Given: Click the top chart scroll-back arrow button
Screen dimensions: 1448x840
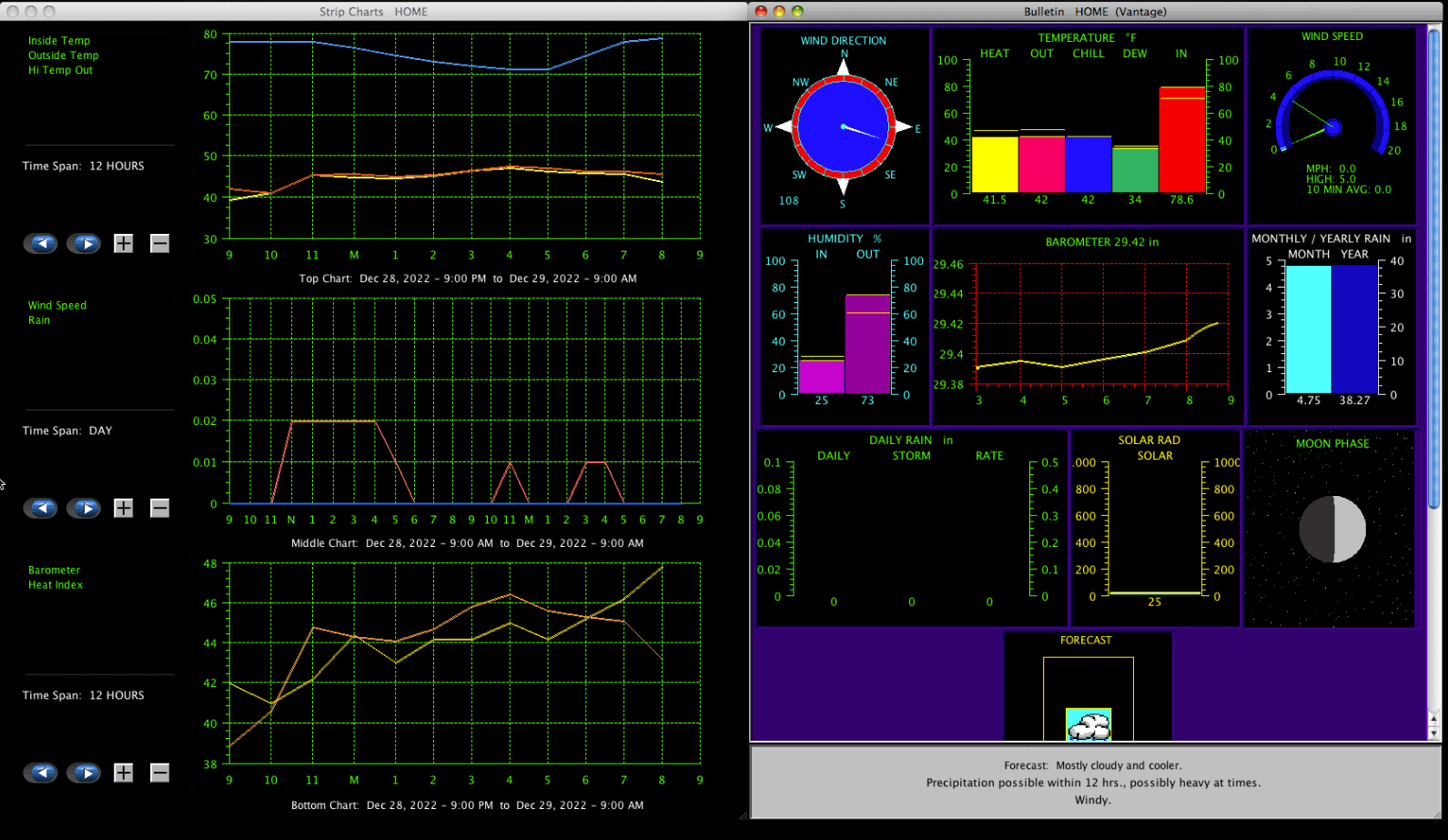Looking at the screenshot, I should click(x=41, y=243).
